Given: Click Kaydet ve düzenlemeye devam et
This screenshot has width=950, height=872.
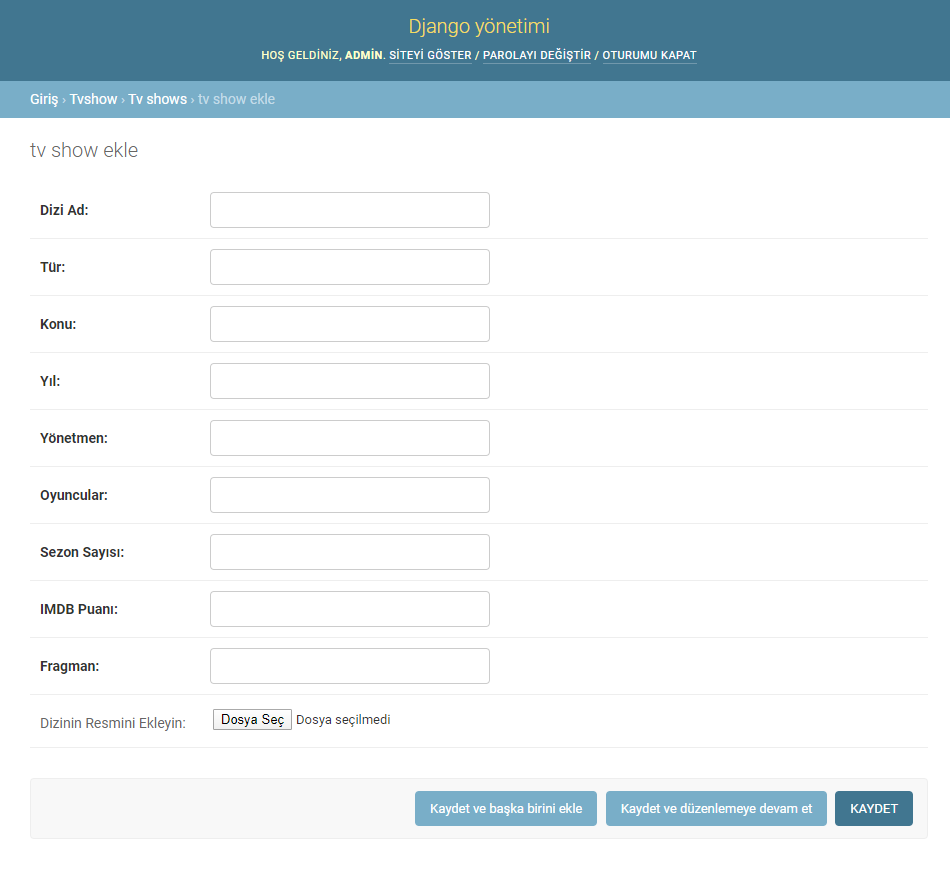Looking at the screenshot, I should [716, 808].
